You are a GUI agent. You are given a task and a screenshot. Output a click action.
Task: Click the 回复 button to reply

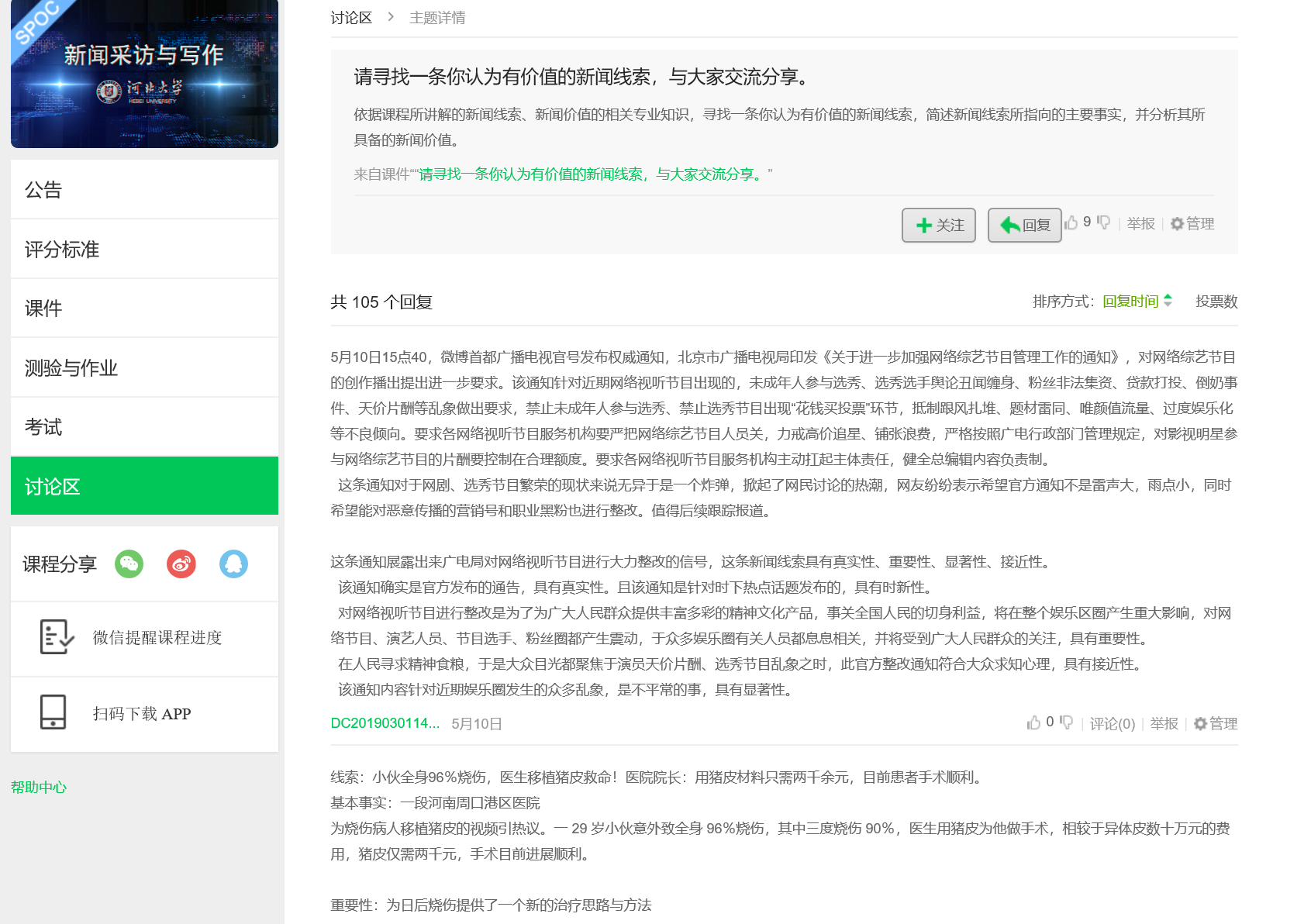point(1024,225)
